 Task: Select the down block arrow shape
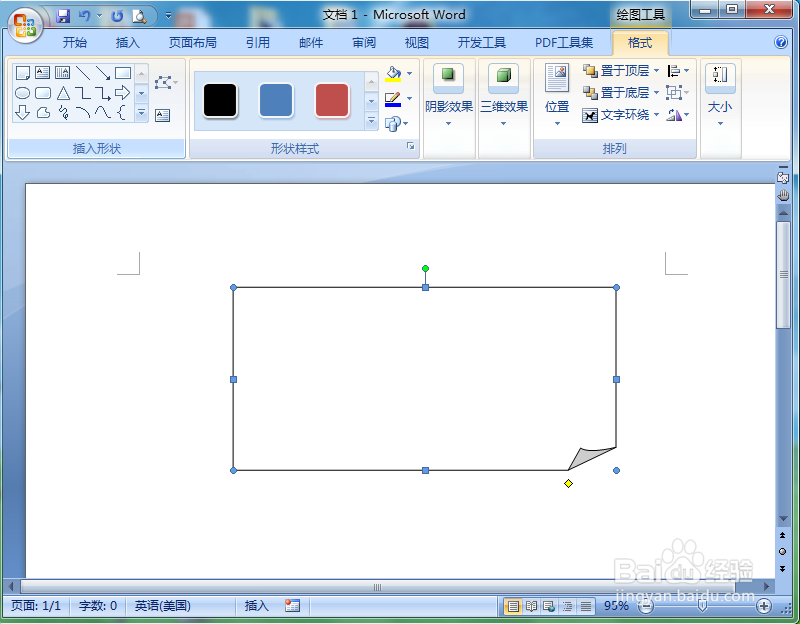pos(22,112)
